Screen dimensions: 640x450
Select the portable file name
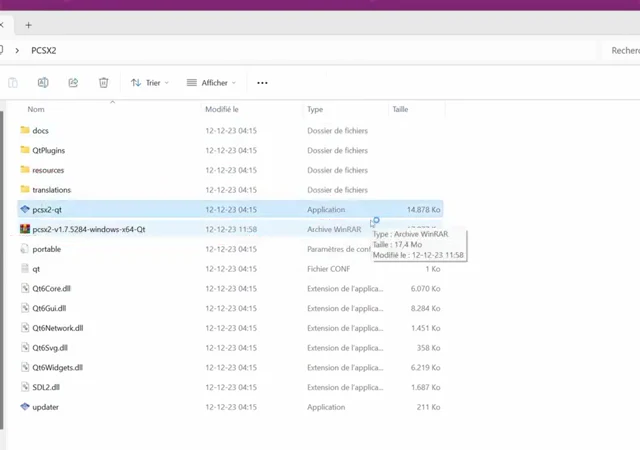tap(47, 249)
